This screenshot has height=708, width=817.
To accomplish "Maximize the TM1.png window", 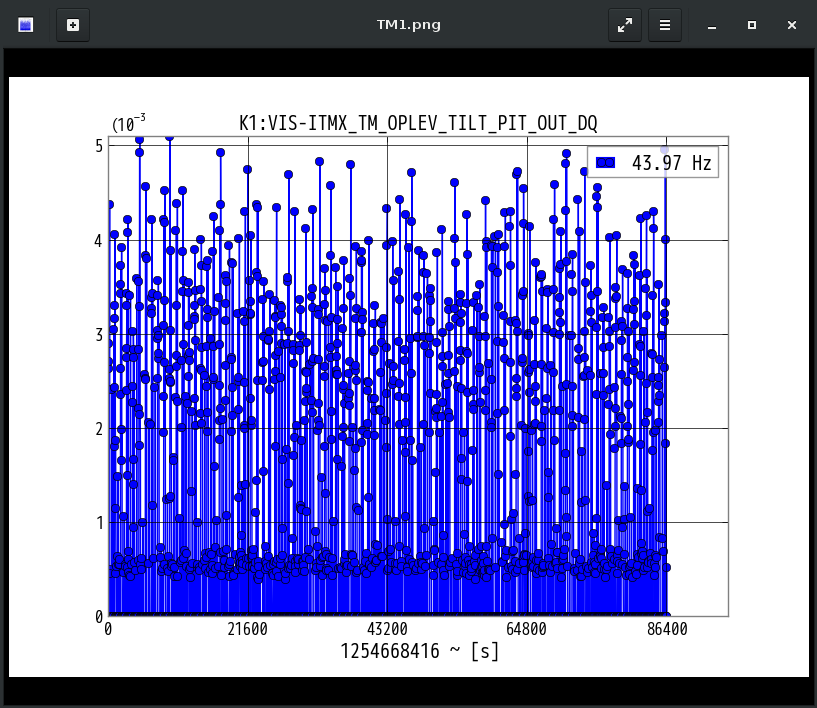I will tap(751, 25).
